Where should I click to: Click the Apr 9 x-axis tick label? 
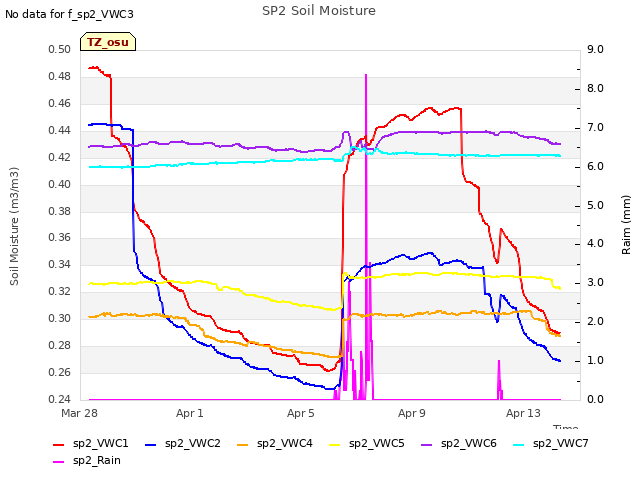pos(412,413)
